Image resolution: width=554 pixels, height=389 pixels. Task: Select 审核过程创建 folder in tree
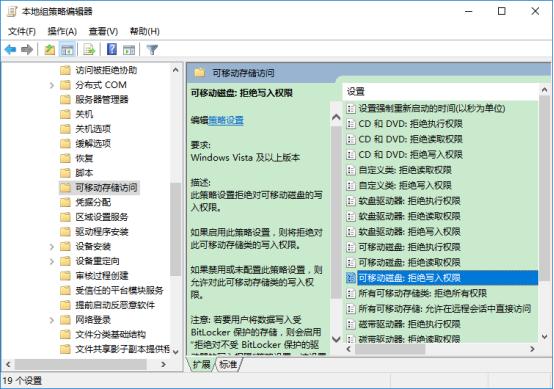(102, 276)
